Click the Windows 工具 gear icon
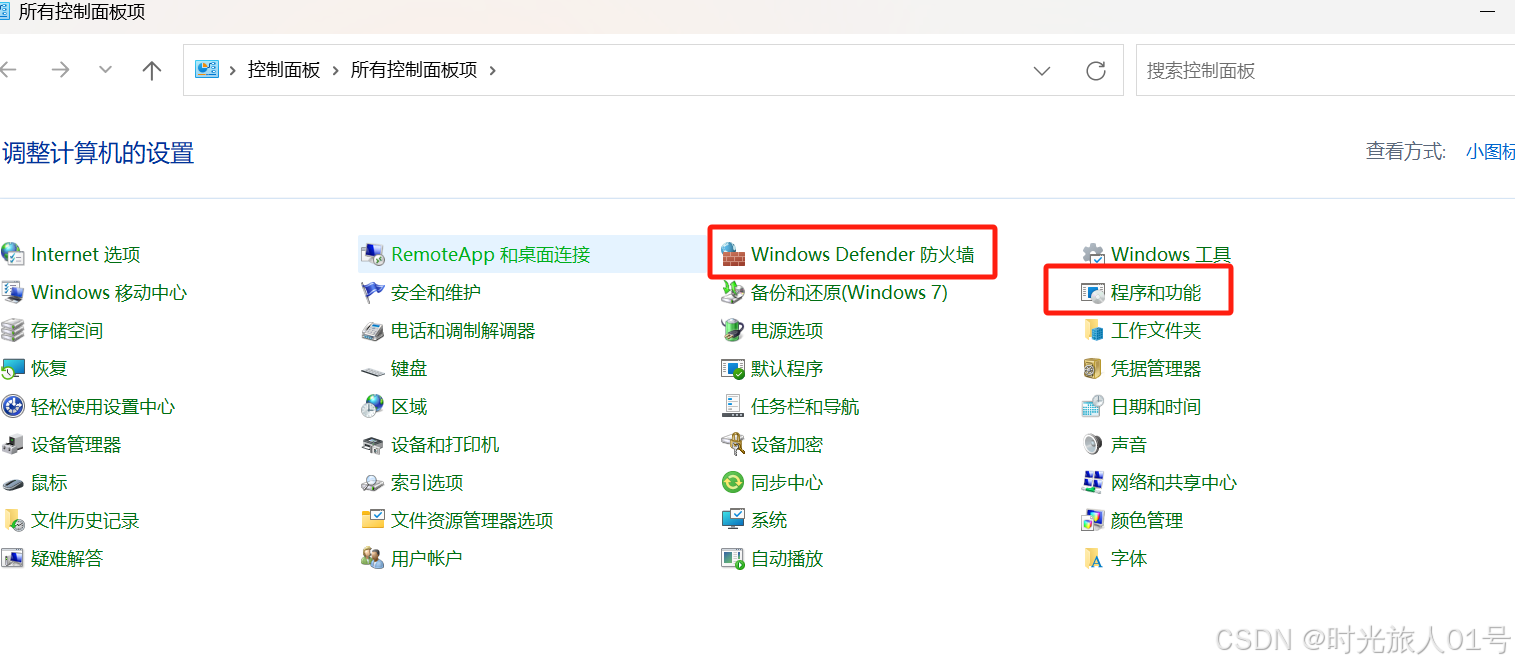The width and height of the screenshot is (1515, 666). click(x=1094, y=254)
